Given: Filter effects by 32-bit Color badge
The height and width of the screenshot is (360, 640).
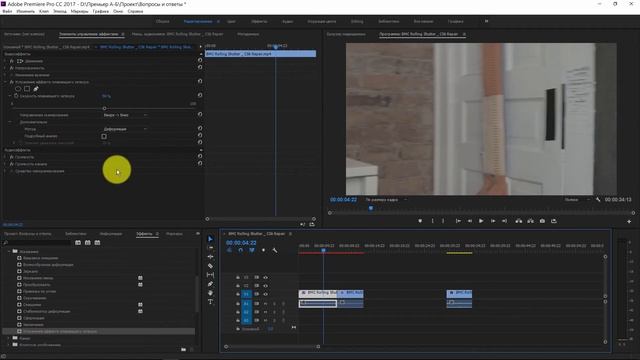Looking at the screenshot, I should [88, 242].
